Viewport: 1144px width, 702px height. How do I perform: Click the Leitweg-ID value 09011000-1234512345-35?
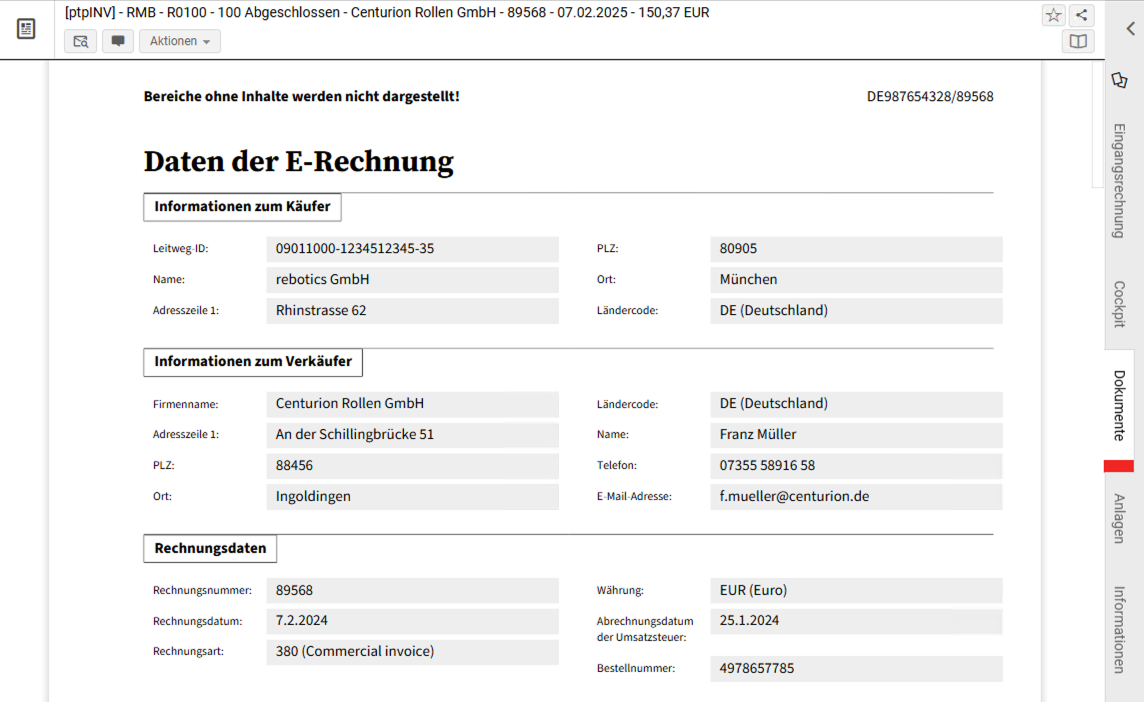coord(412,249)
